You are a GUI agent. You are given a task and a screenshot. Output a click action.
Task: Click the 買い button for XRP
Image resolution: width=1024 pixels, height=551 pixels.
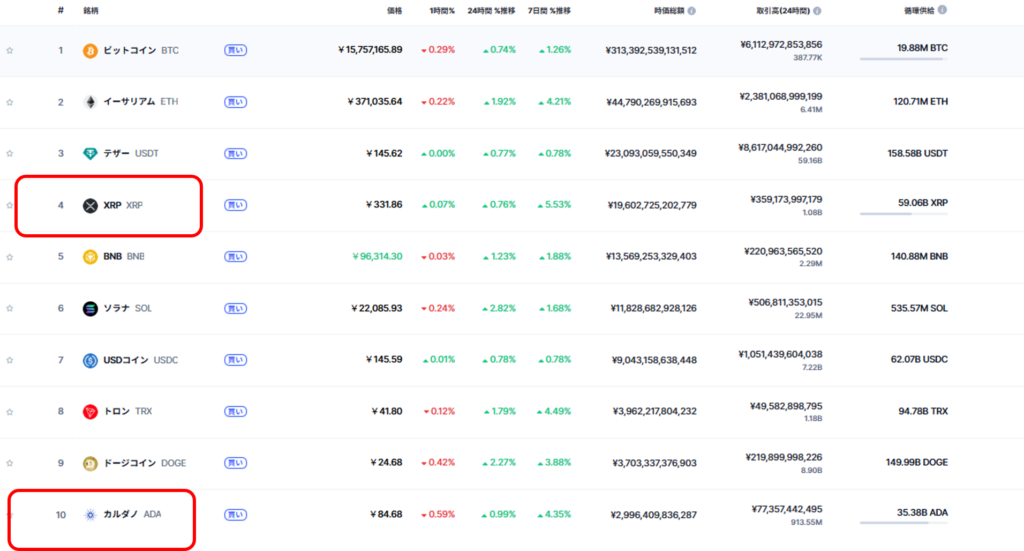pyautogui.click(x=236, y=205)
